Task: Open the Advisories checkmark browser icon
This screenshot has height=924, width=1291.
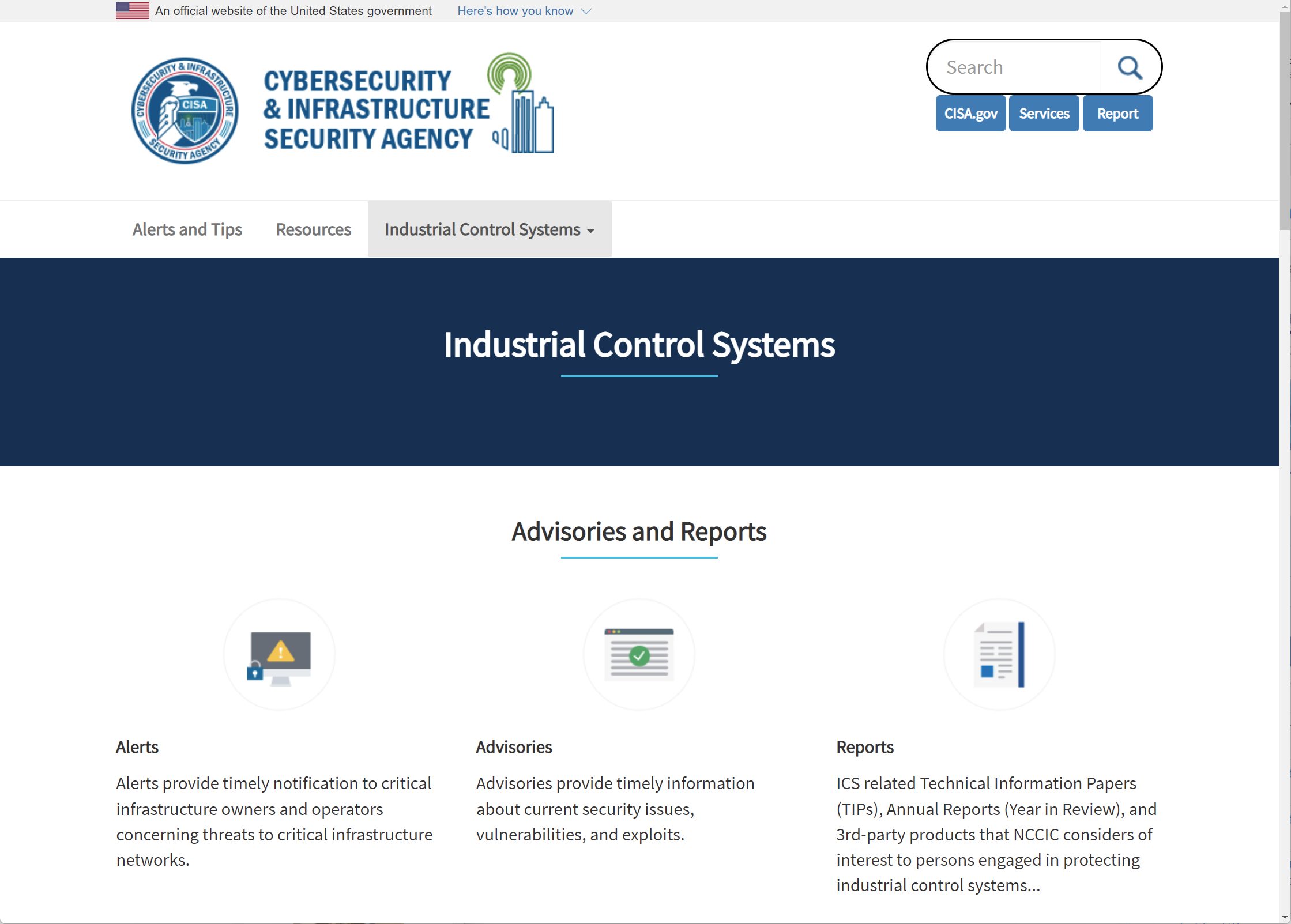Action: pos(639,655)
